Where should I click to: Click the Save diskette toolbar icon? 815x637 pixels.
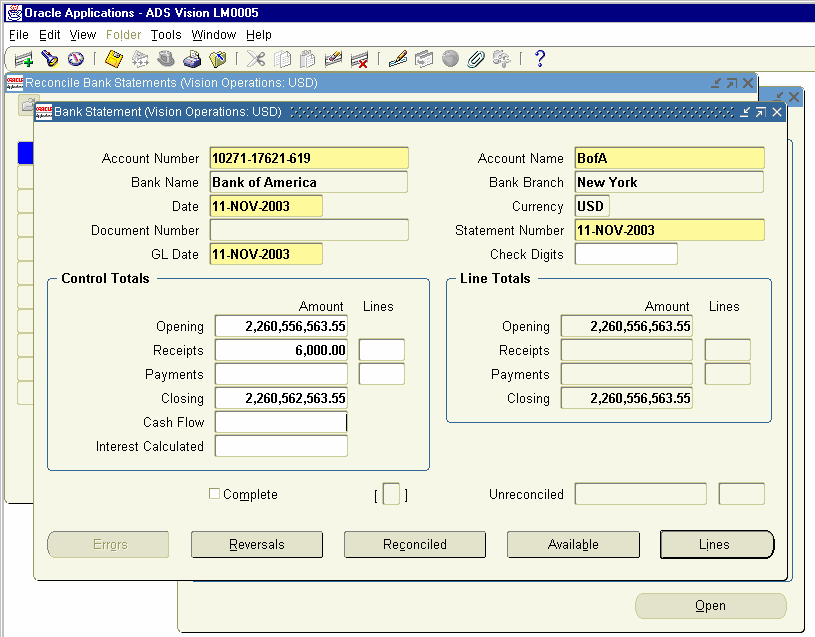[x=114, y=59]
